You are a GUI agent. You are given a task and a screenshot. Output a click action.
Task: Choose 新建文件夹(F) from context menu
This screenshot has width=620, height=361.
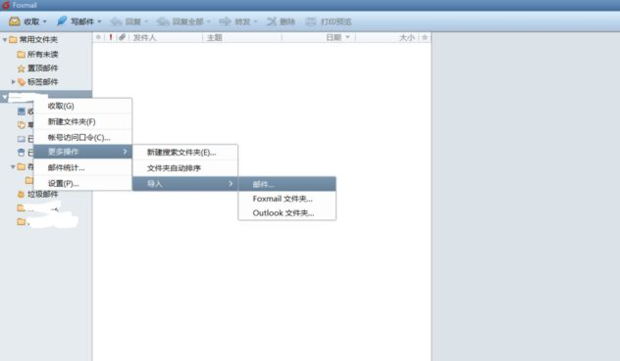[x=83, y=122]
